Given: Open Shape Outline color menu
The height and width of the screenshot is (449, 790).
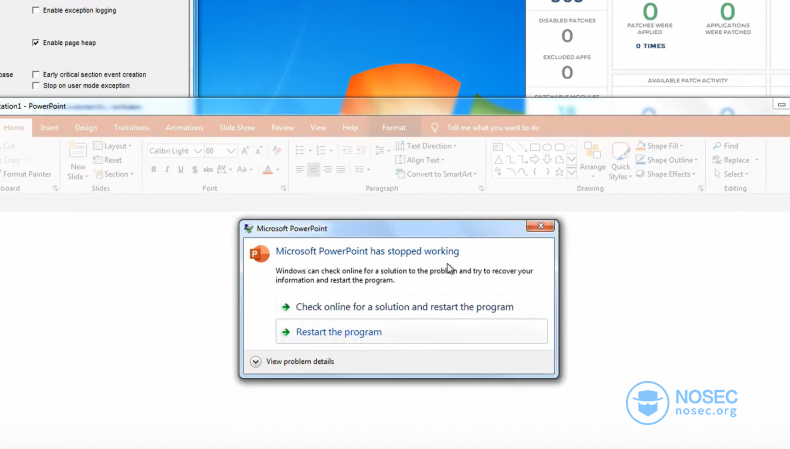Looking at the screenshot, I should click(x=667, y=160).
